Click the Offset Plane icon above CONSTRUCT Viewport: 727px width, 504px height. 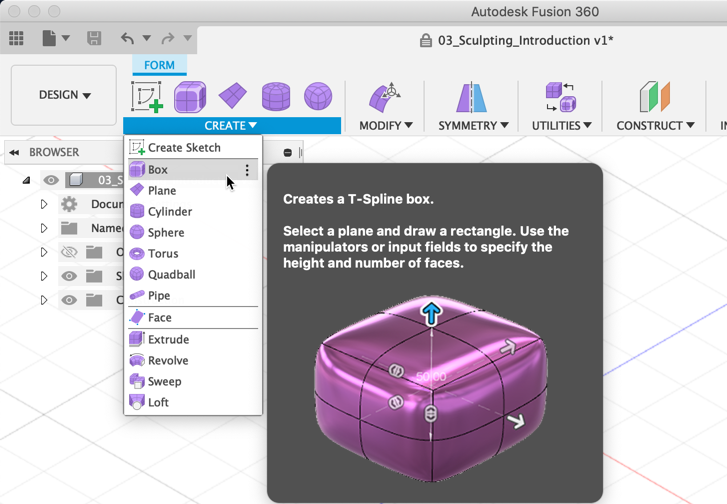655,96
